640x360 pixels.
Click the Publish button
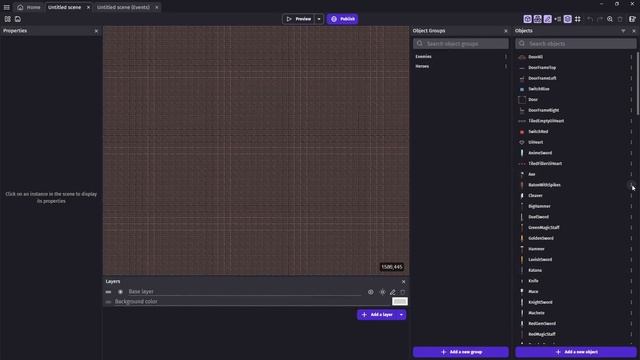pos(342,19)
